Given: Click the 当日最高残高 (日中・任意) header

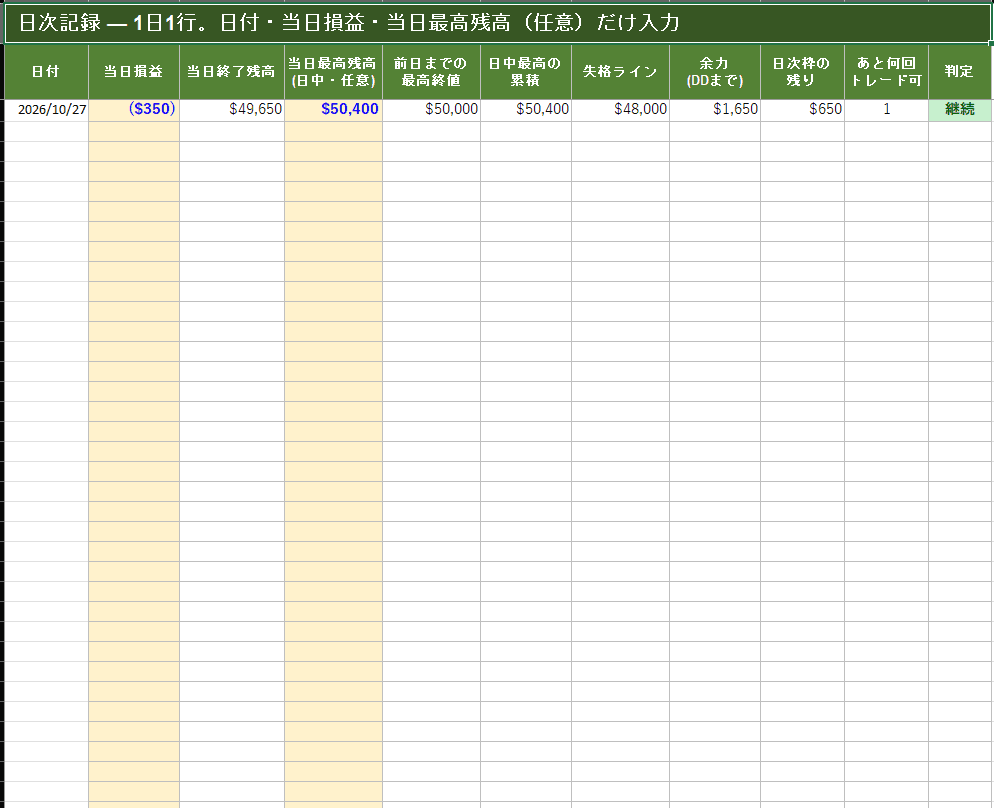Looking at the screenshot, I should pos(333,72).
